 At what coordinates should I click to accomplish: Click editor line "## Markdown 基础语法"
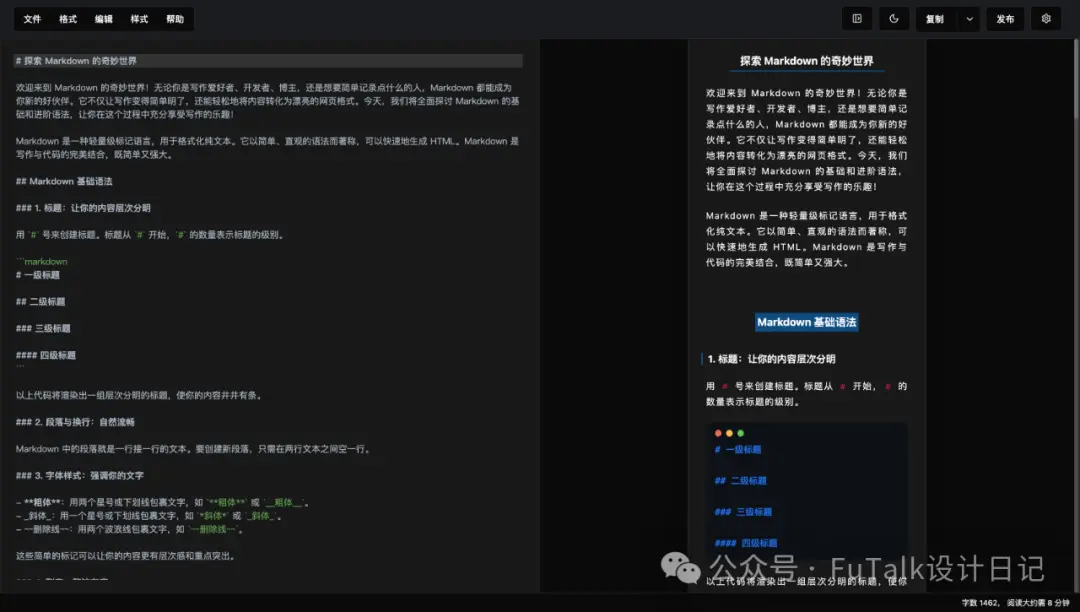[64, 182]
